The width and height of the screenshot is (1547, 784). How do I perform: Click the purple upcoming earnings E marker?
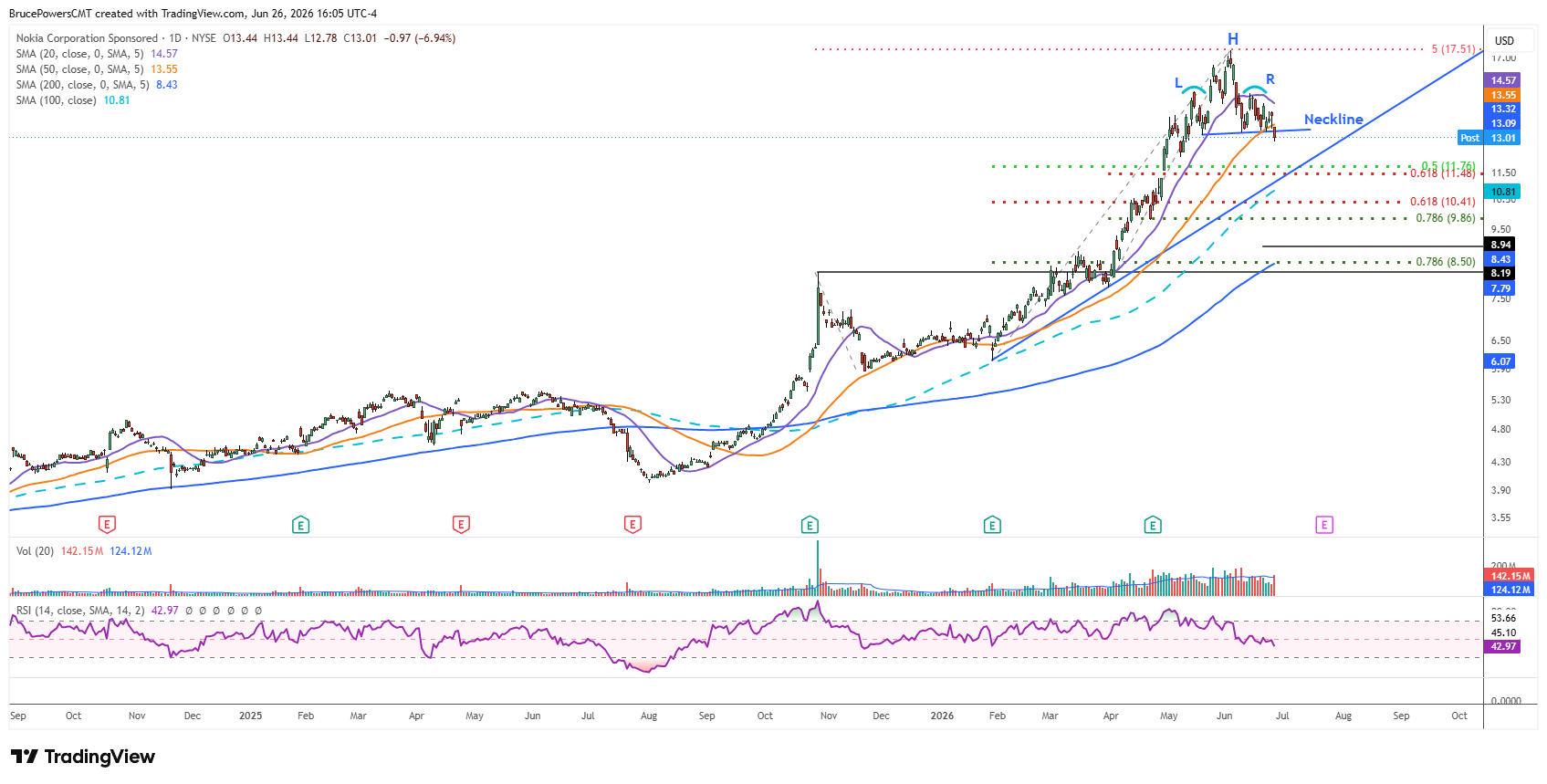pos(1324,525)
